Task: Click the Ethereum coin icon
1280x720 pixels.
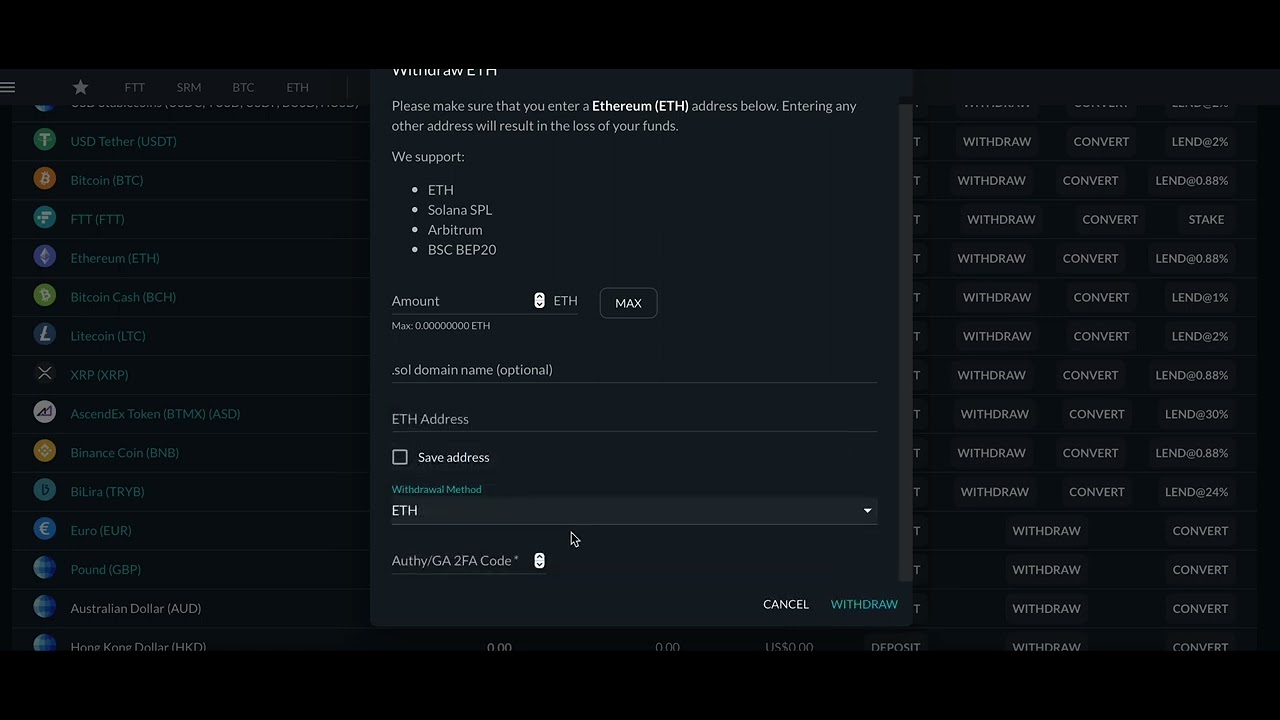Action: coord(44,258)
